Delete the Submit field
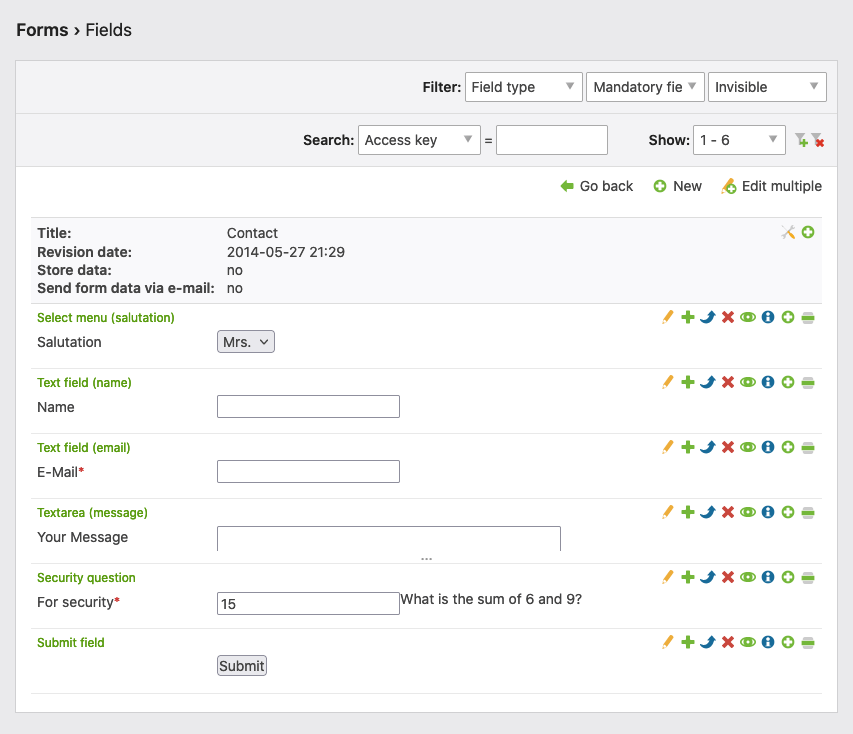Image resolution: width=853 pixels, height=734 pixels. (x=728, y=642)
